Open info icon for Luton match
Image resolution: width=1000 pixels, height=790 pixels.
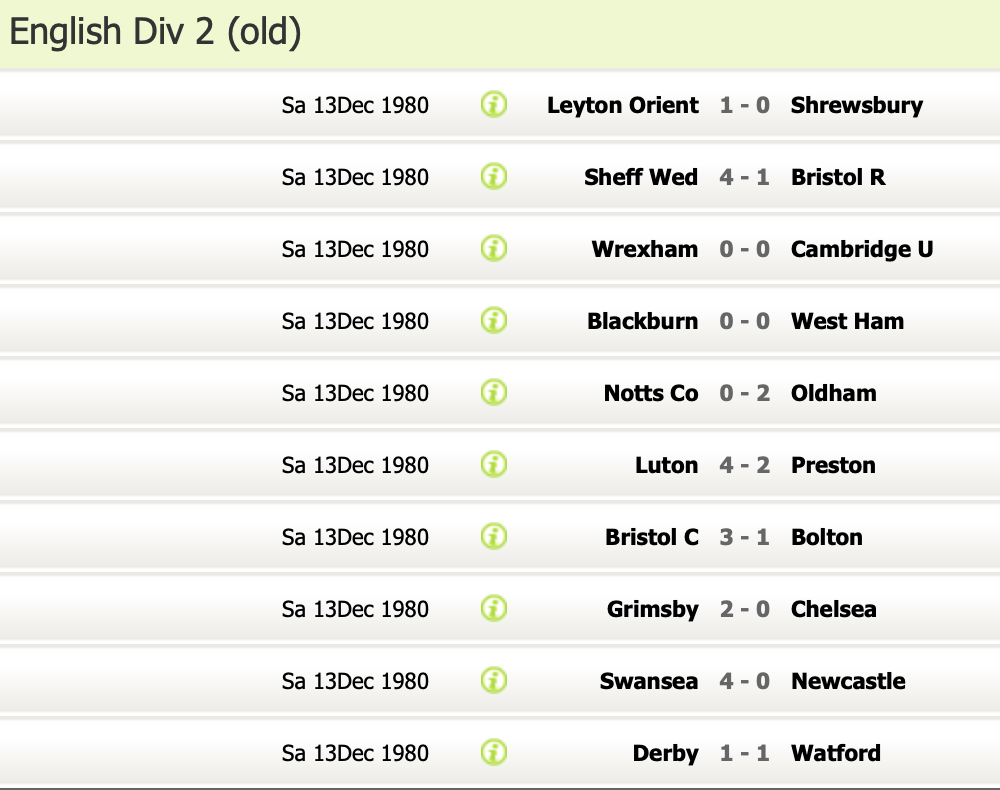[494, 465]
